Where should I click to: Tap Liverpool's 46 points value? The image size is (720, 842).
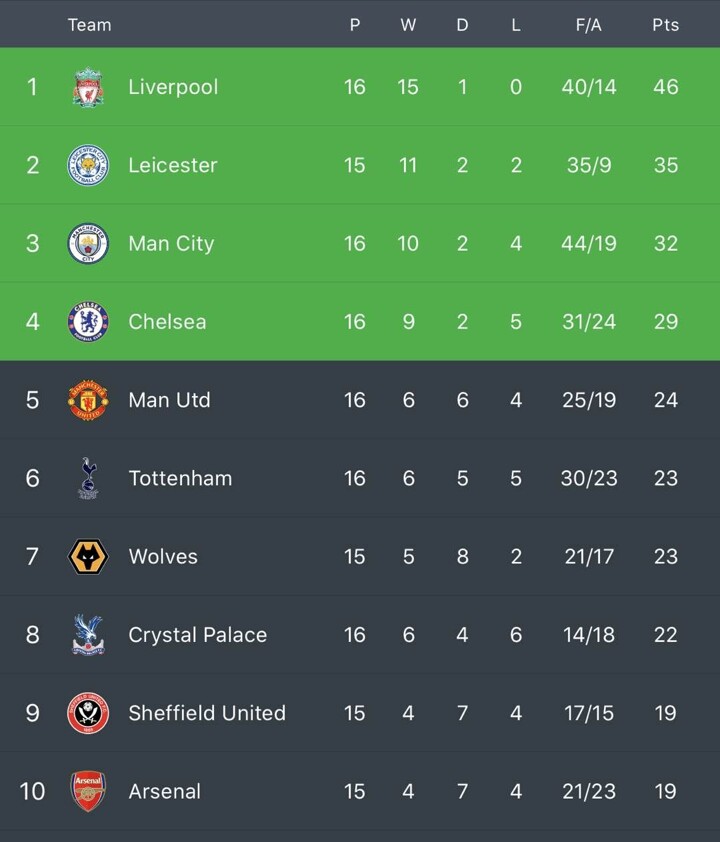[x=665, y=87]
